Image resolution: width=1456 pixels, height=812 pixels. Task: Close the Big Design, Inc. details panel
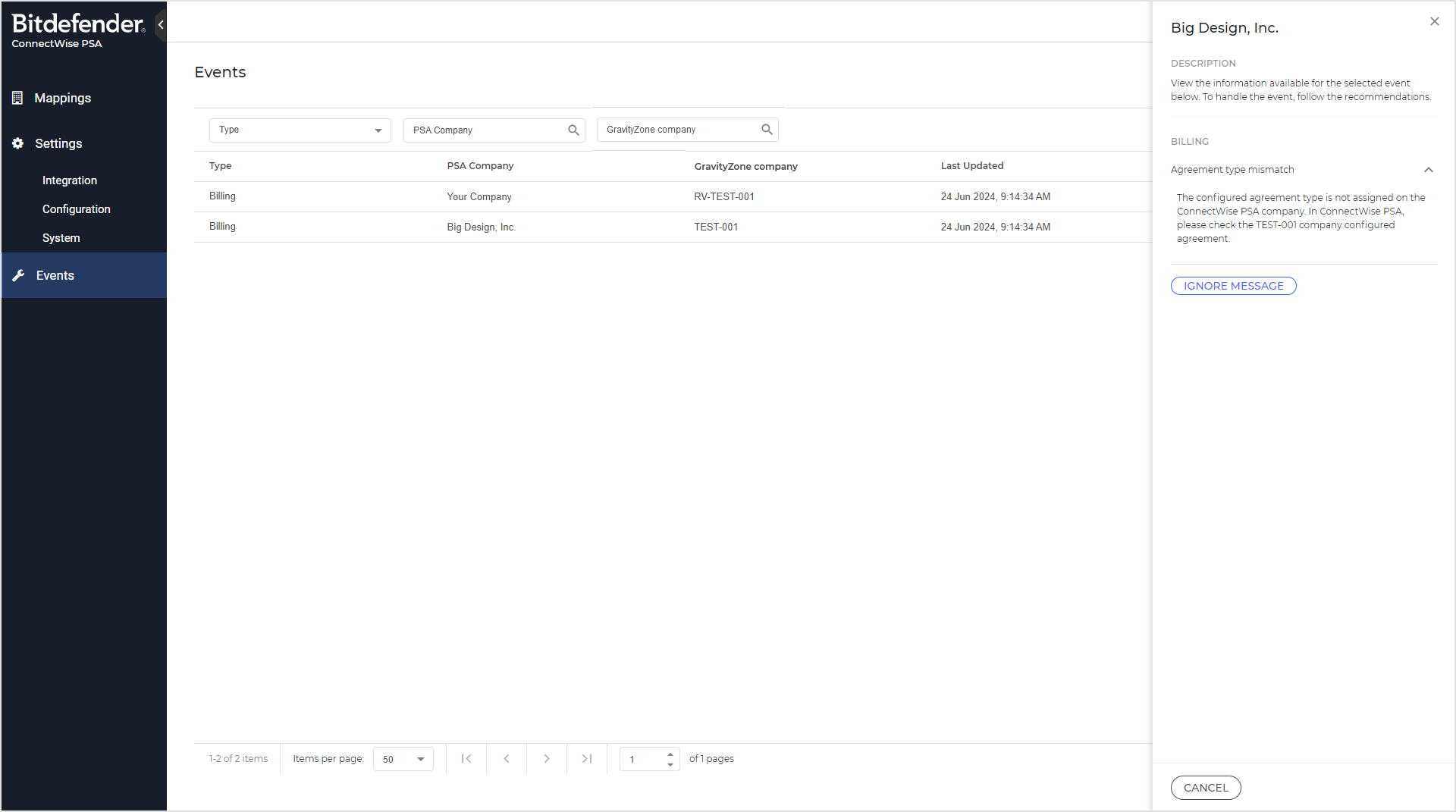tap(1434, 22)
